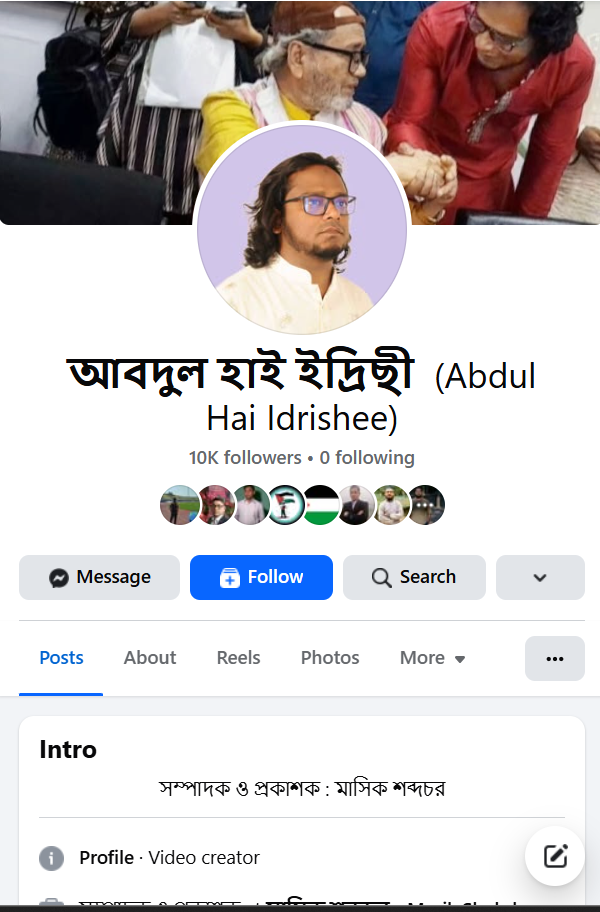Screen dimensions: 600x912
Task: Send a message via Message button
Action: 99,578
